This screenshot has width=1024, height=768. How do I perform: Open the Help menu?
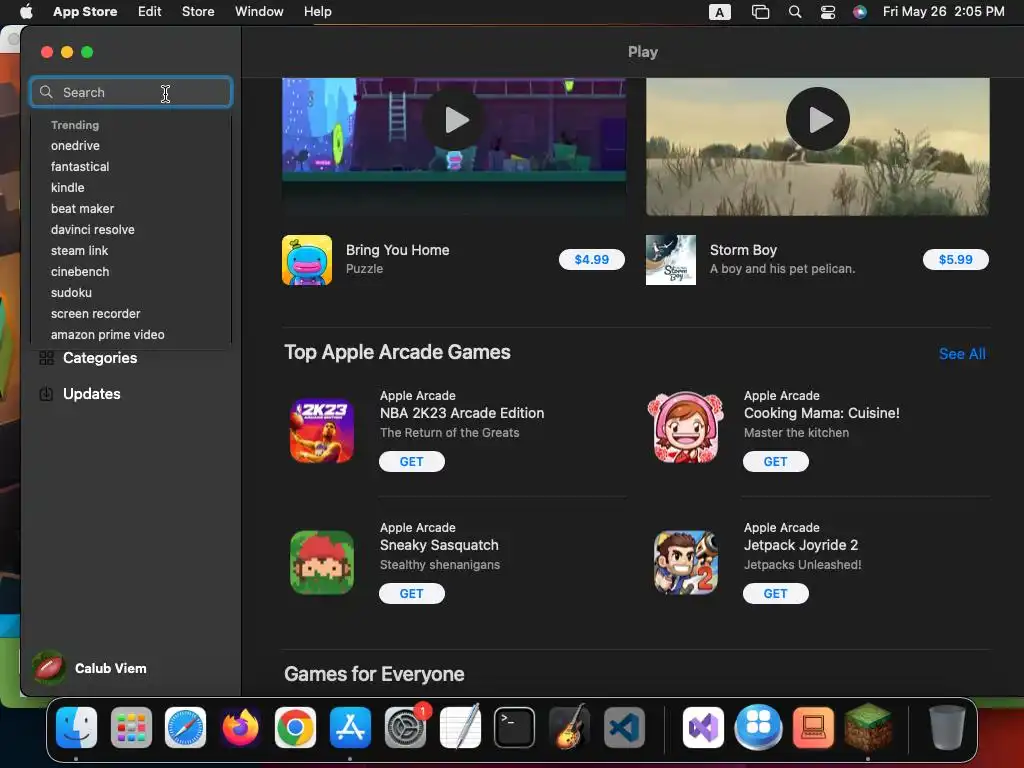point(317,12)
